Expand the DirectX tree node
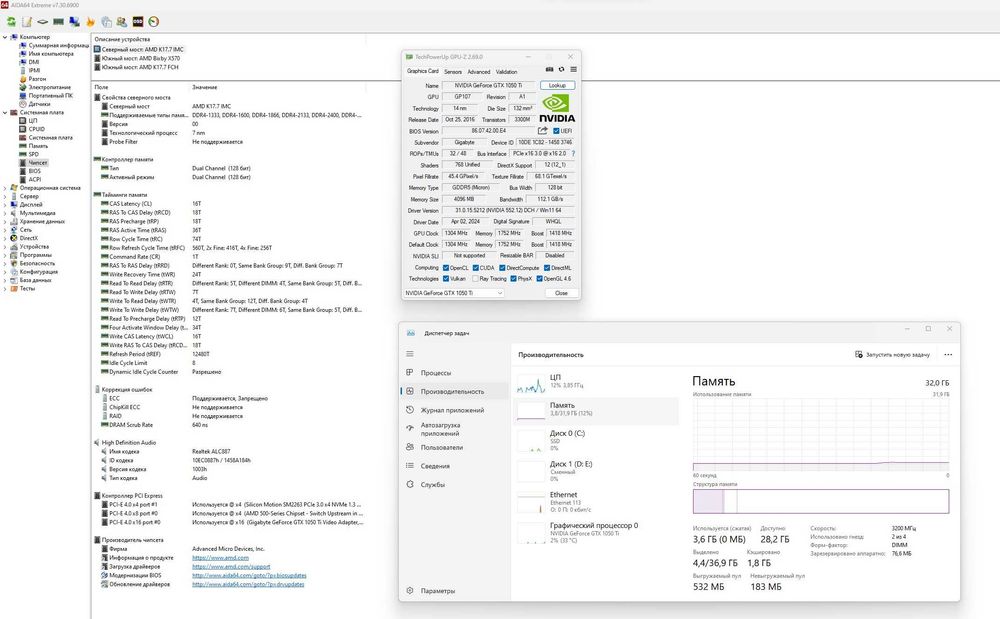1000x619 pixels. click(x=5, y=238)
